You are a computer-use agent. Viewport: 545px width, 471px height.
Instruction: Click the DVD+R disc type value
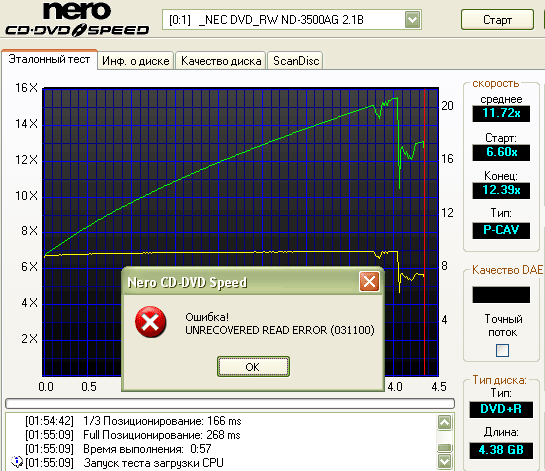(x=501, y=409)
